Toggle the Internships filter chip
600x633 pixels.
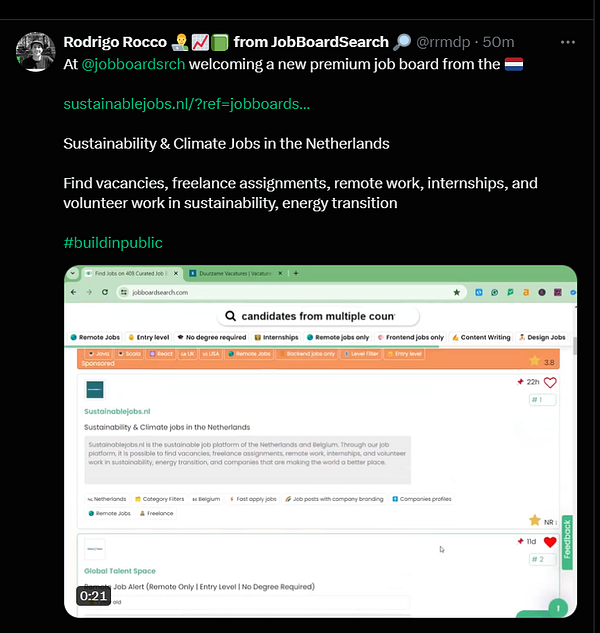click(x=277, y=337)
